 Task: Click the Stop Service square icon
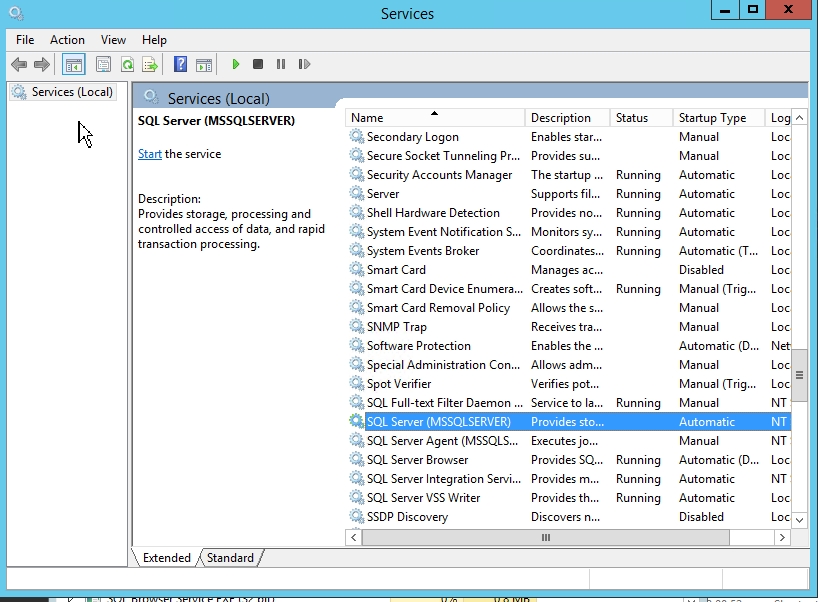coord(258,64)
